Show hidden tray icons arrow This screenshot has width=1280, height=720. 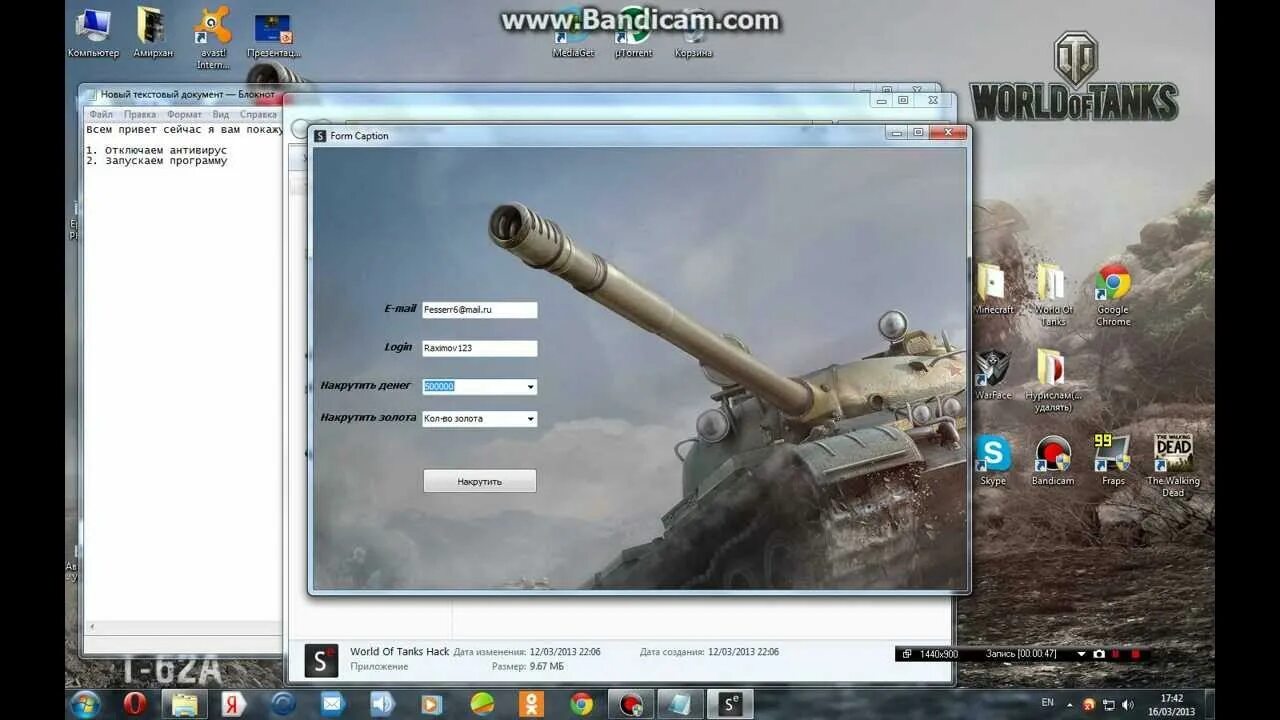click(x=1072, y=704)
